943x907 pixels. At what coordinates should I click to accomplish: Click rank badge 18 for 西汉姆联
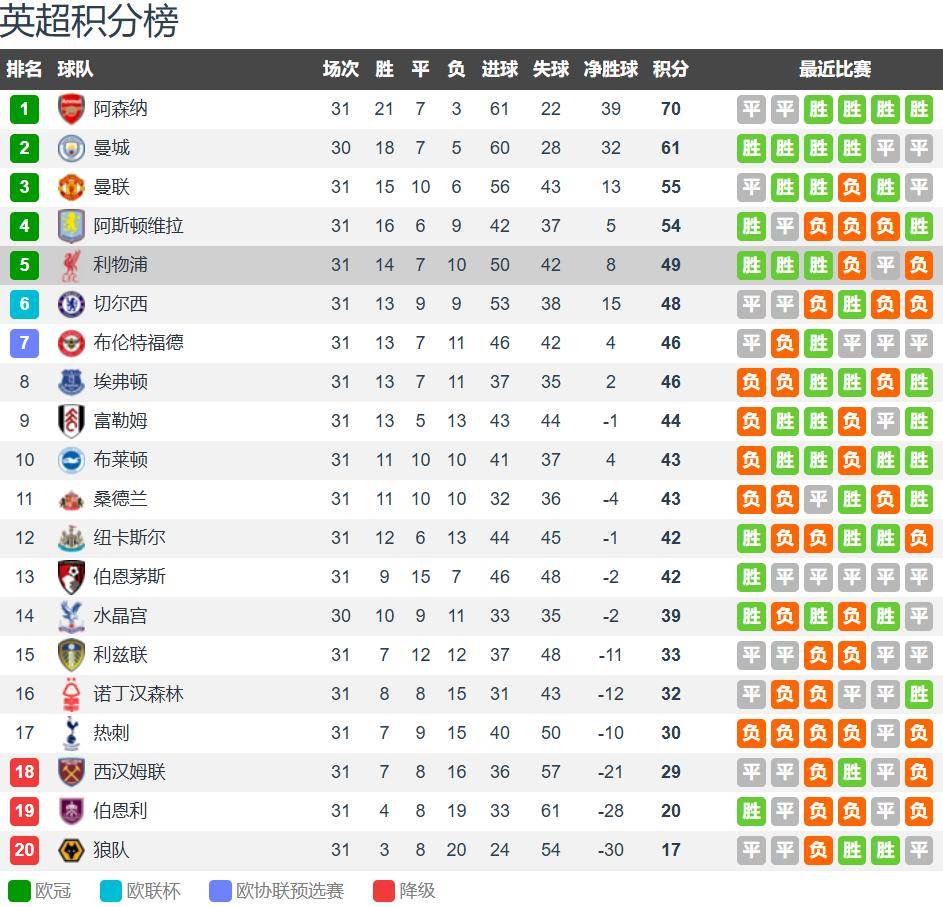click(24, 772)
